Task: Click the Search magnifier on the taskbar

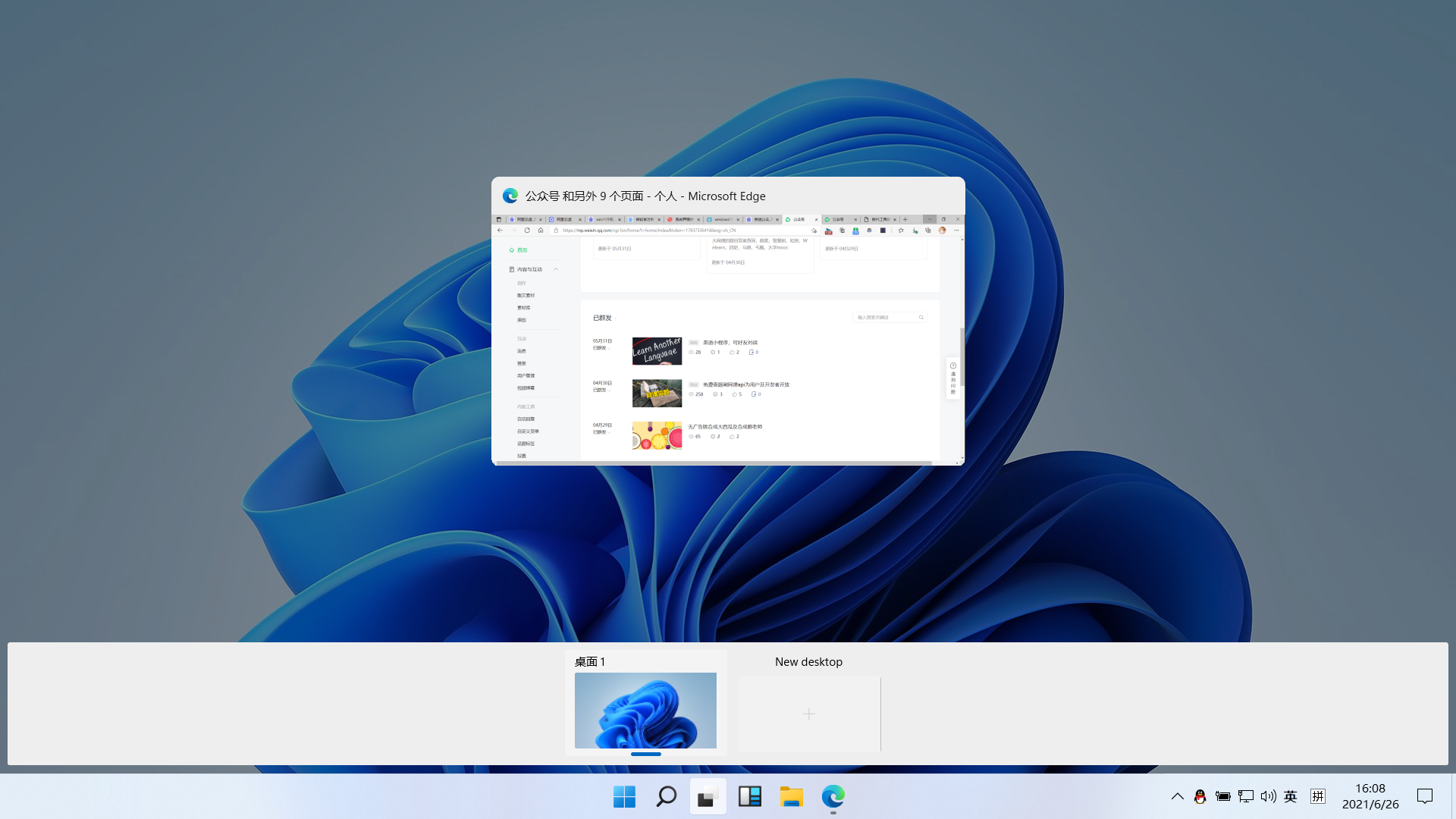Action: (666, 796)
